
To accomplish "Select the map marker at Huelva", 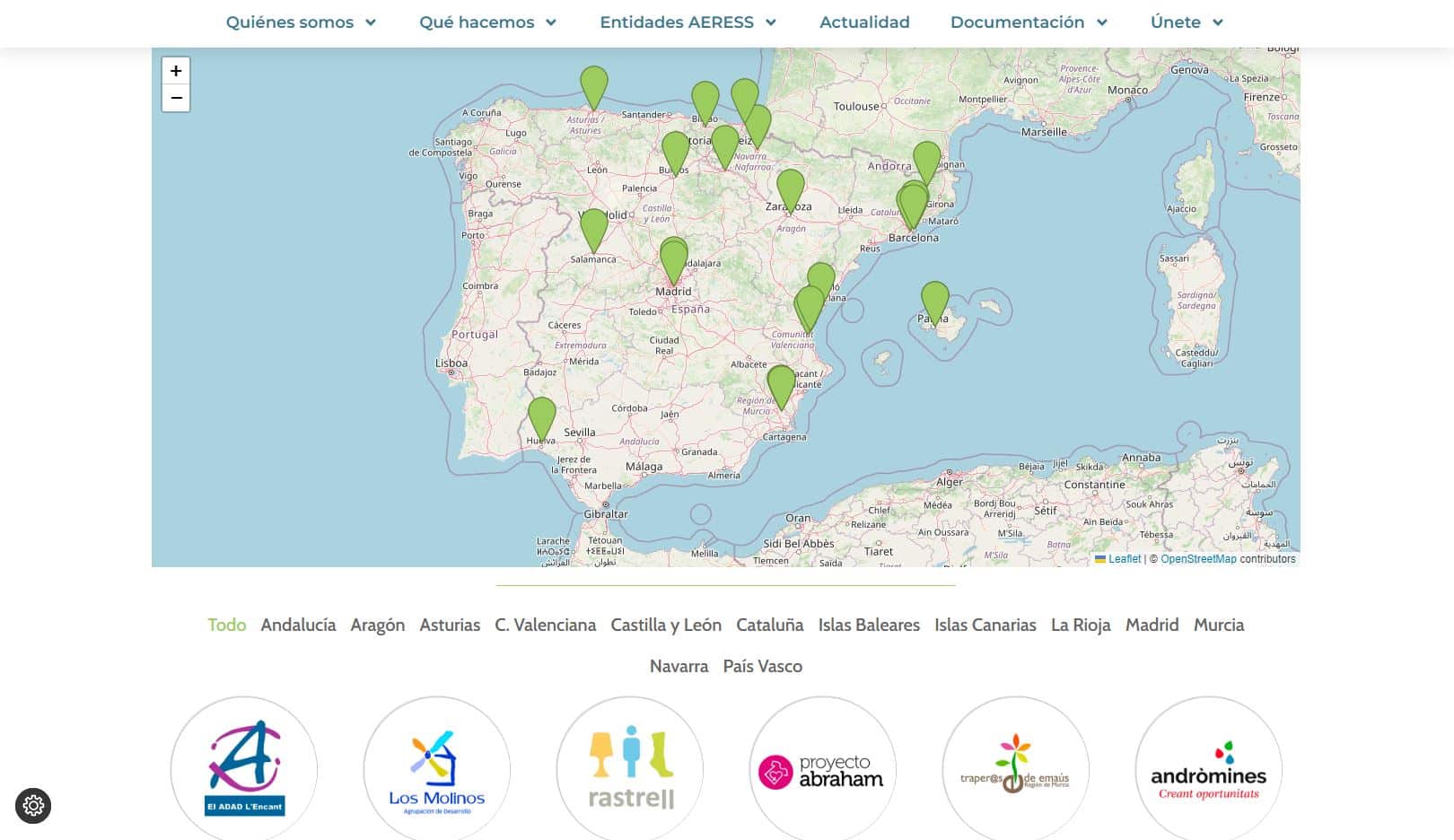I will 541,419.
